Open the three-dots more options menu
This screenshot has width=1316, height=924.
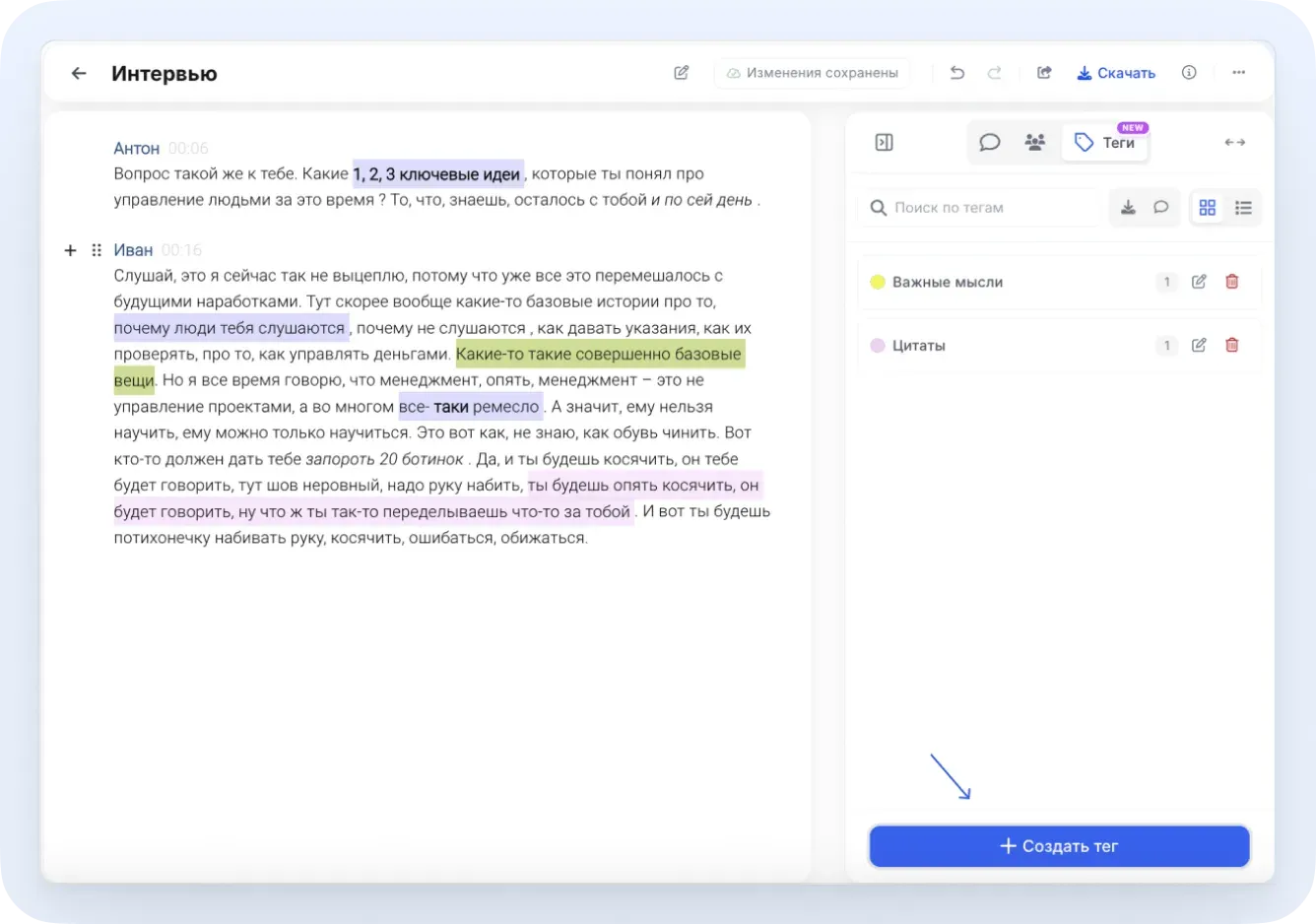pos(1238,73)
